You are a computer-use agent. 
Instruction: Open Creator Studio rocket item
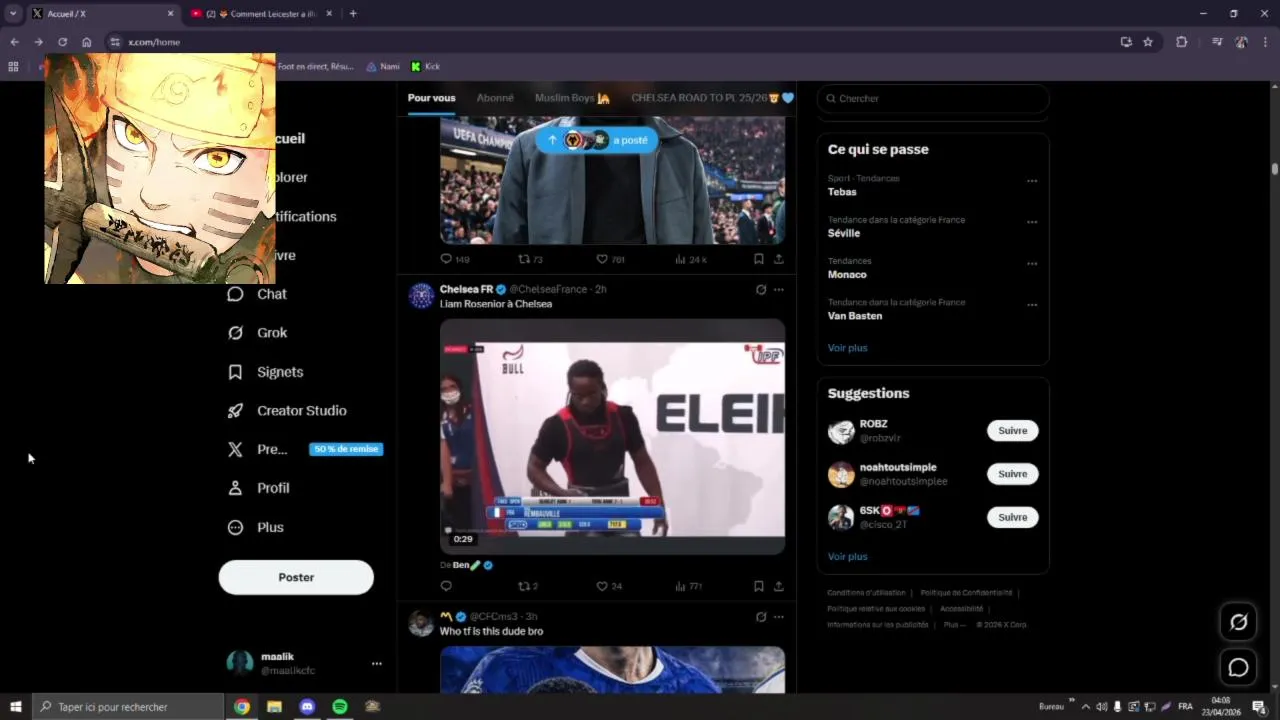coord(287,411)
